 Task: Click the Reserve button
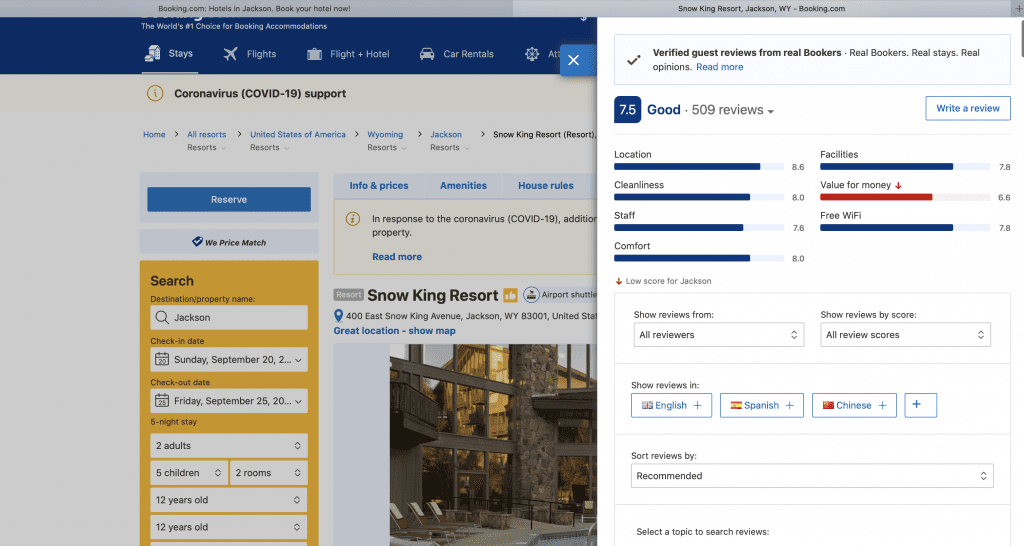point(229,199)
